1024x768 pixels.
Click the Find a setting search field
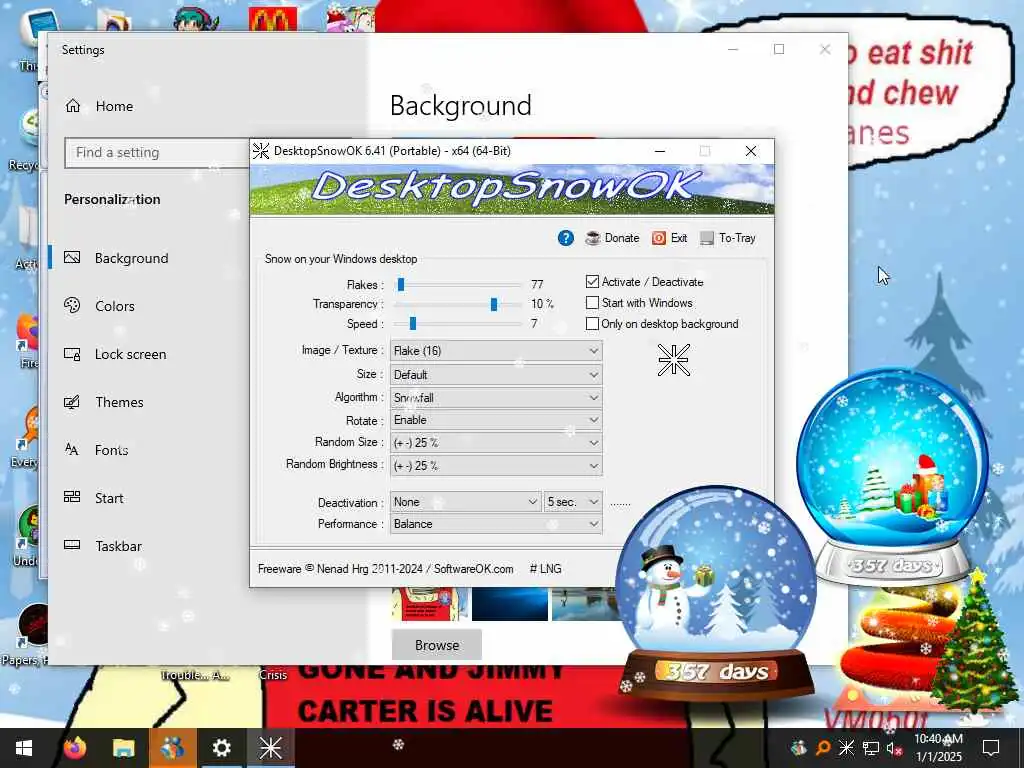point(157,152)
